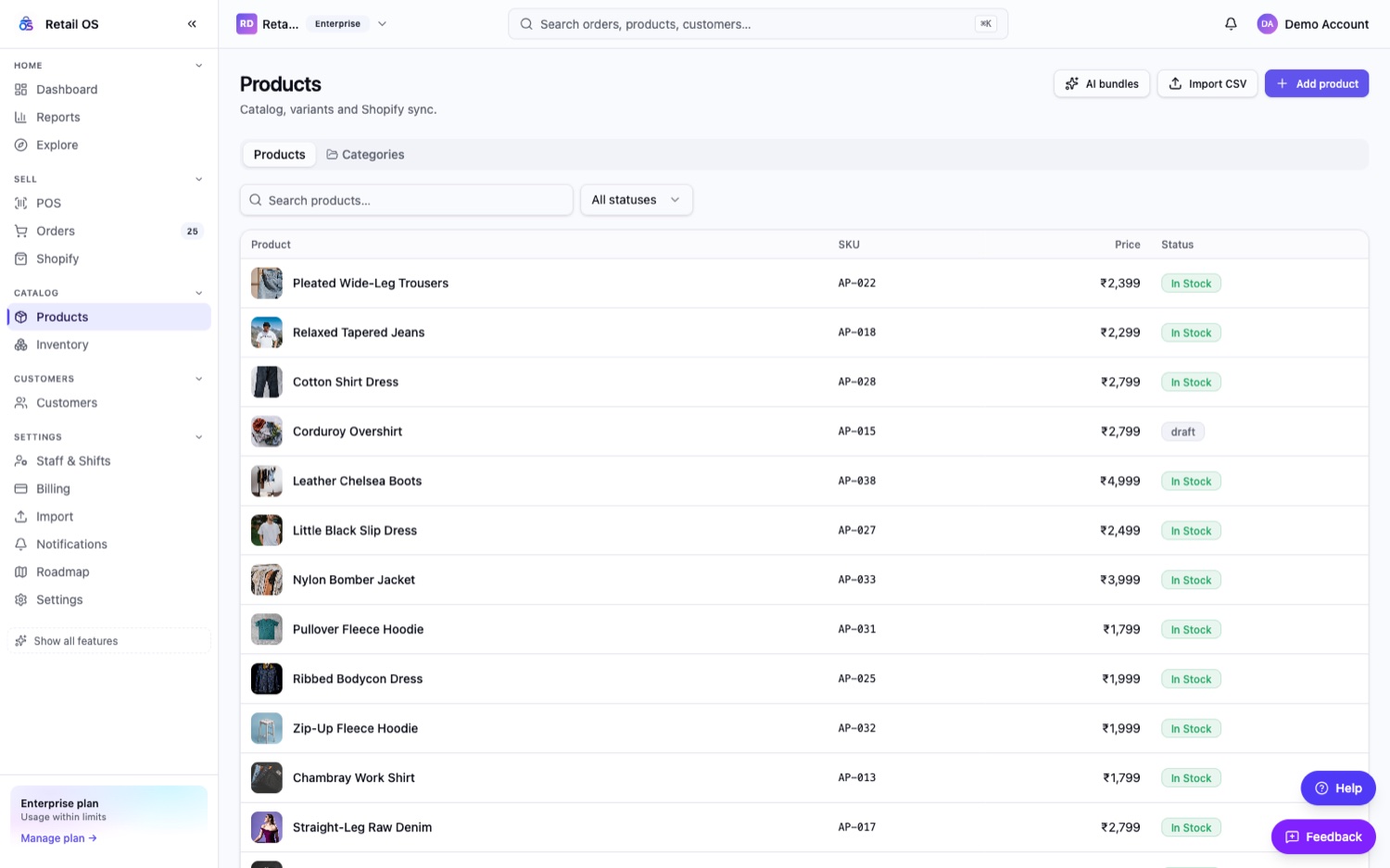Screen dimensions: 1390x868
Task: Click the Orders cart icon in the sidebar
Action: pos(21,232)
